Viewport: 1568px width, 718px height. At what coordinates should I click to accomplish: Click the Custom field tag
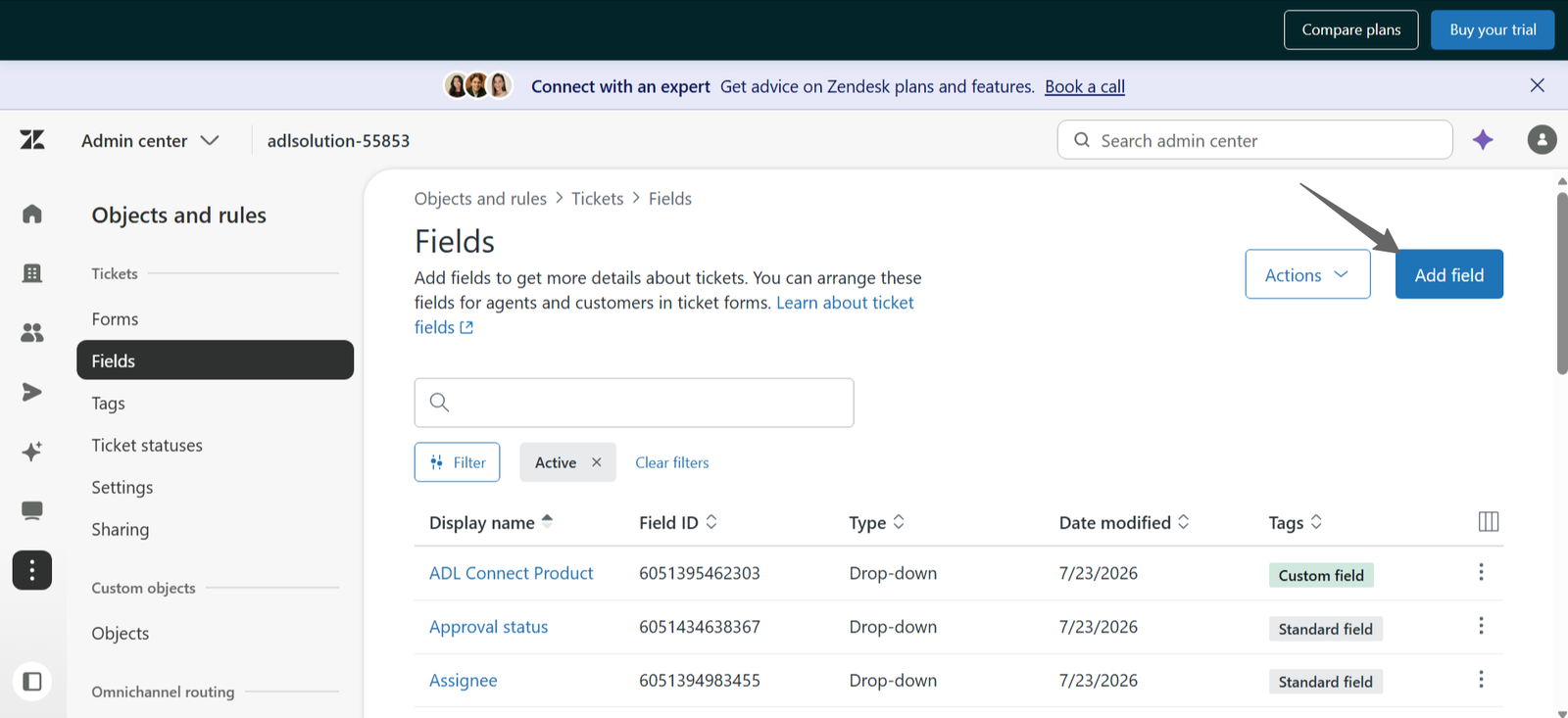click(x=1320, y=575)
